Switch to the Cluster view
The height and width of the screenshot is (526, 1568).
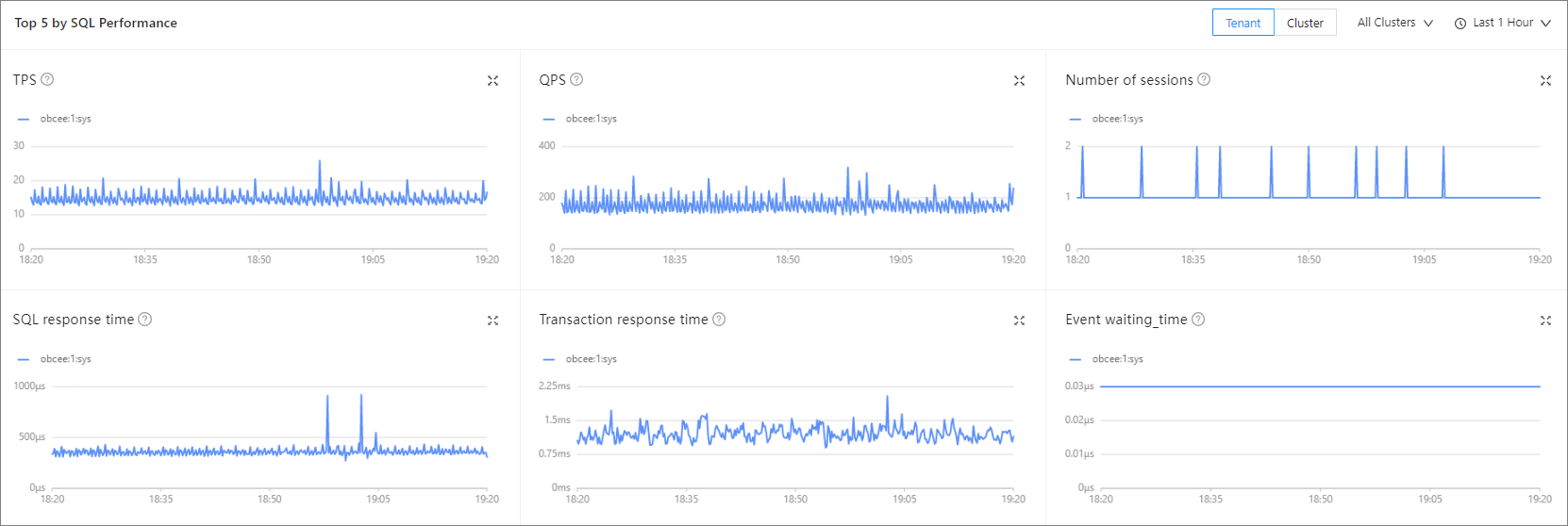click(1305, 23)
